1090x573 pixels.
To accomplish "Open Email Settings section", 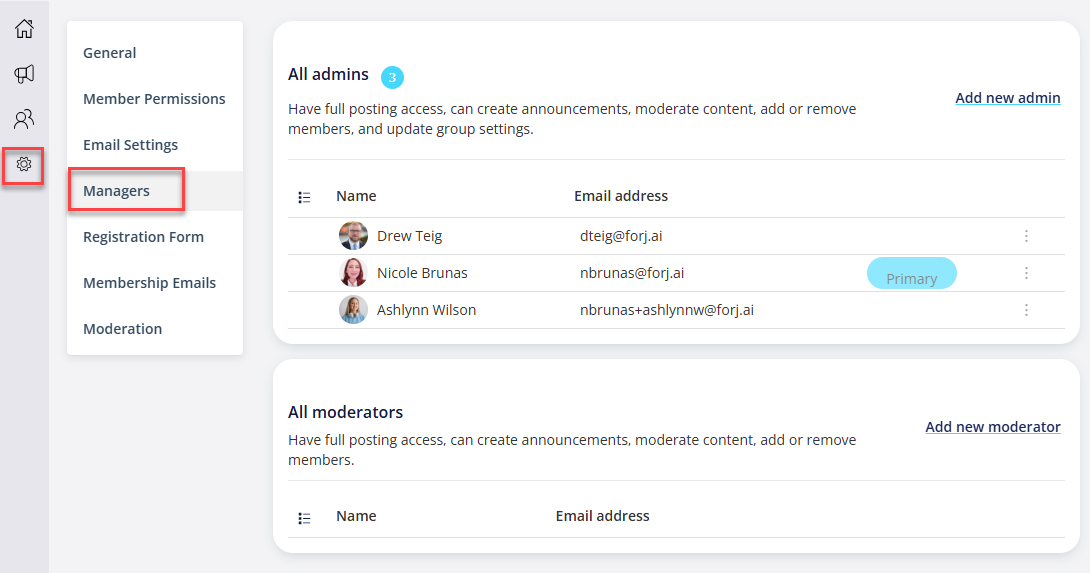I will [x=131, y=145].
